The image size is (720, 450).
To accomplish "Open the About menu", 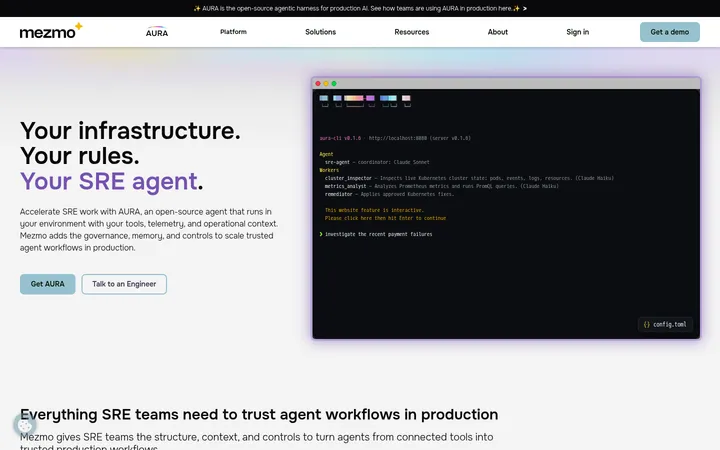I will pyautogui.click(x=498, y=32).
